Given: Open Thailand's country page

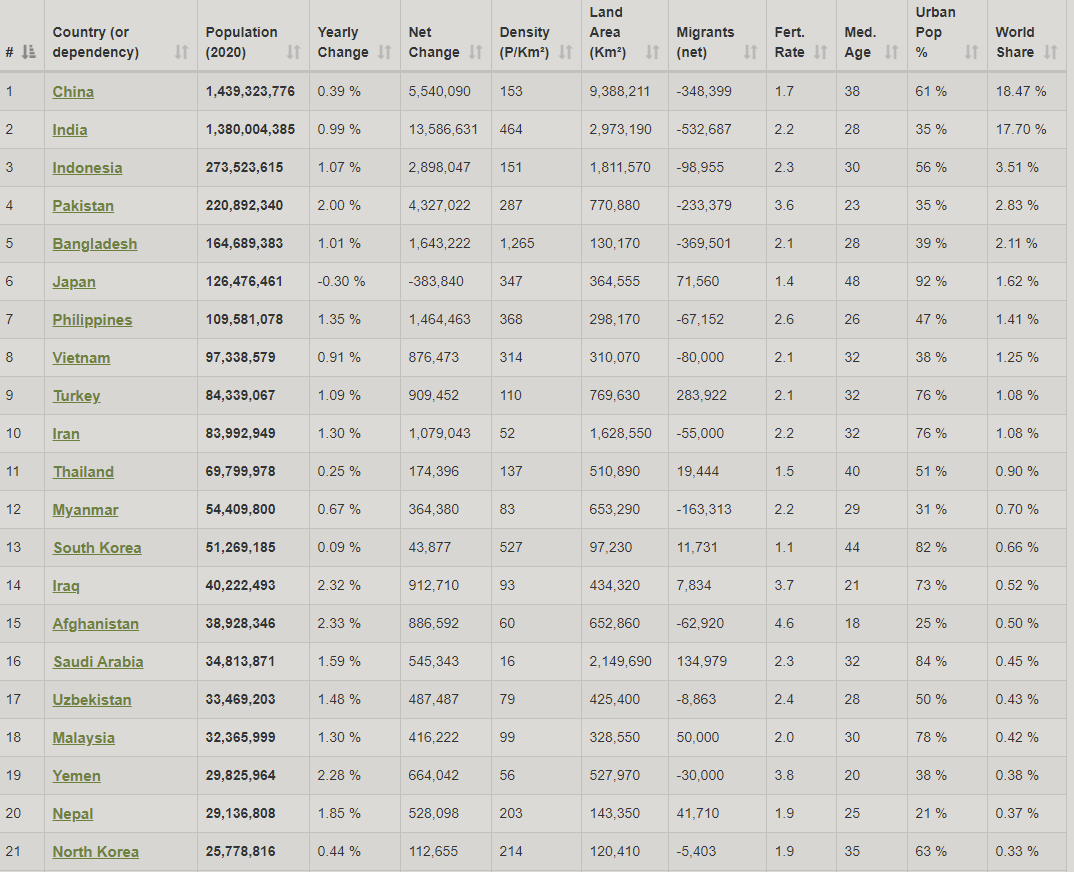Looking at the screenshot, I should pos(84,472).
